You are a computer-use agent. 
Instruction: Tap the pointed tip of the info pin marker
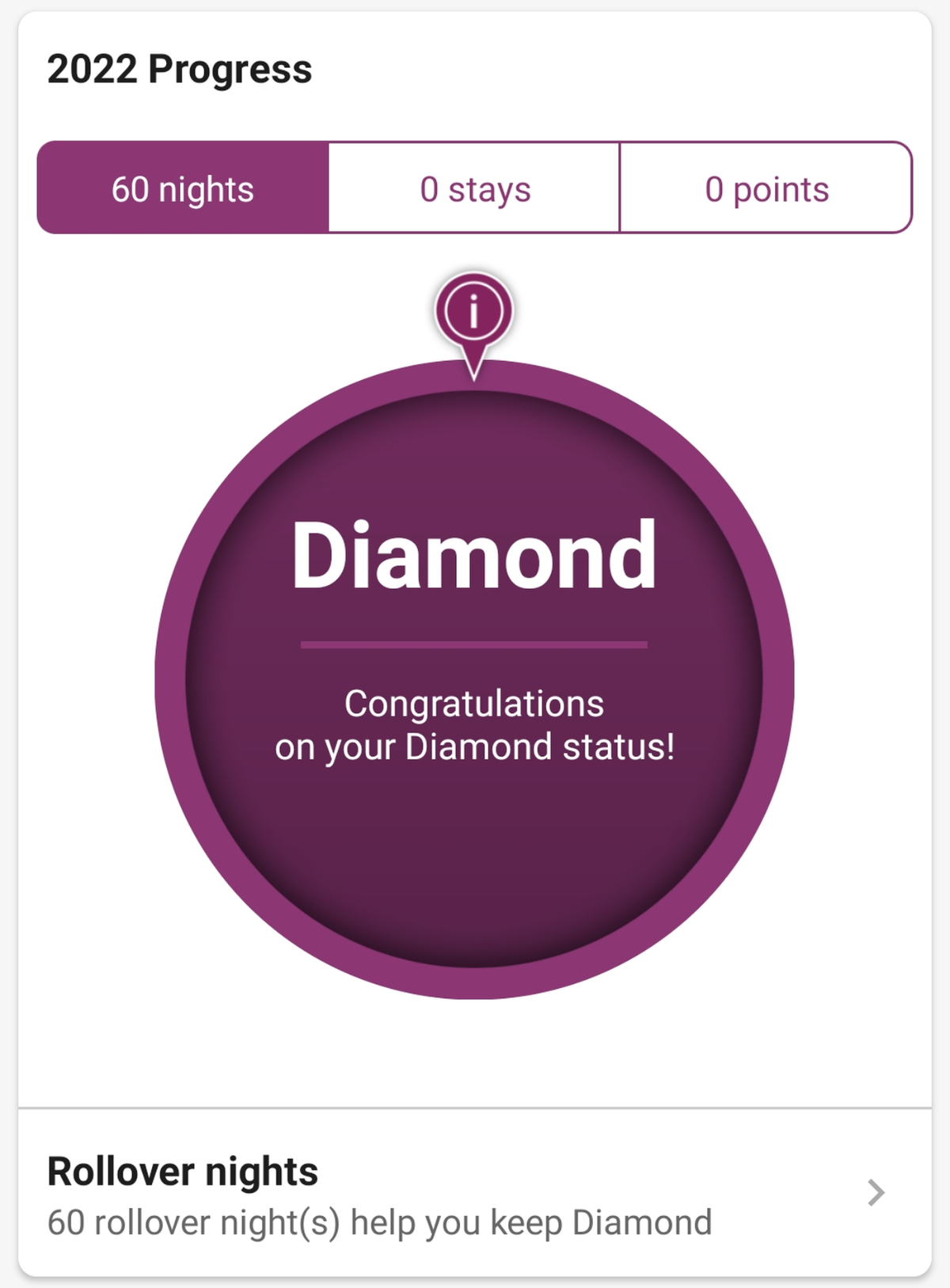[x=473, y=370]
